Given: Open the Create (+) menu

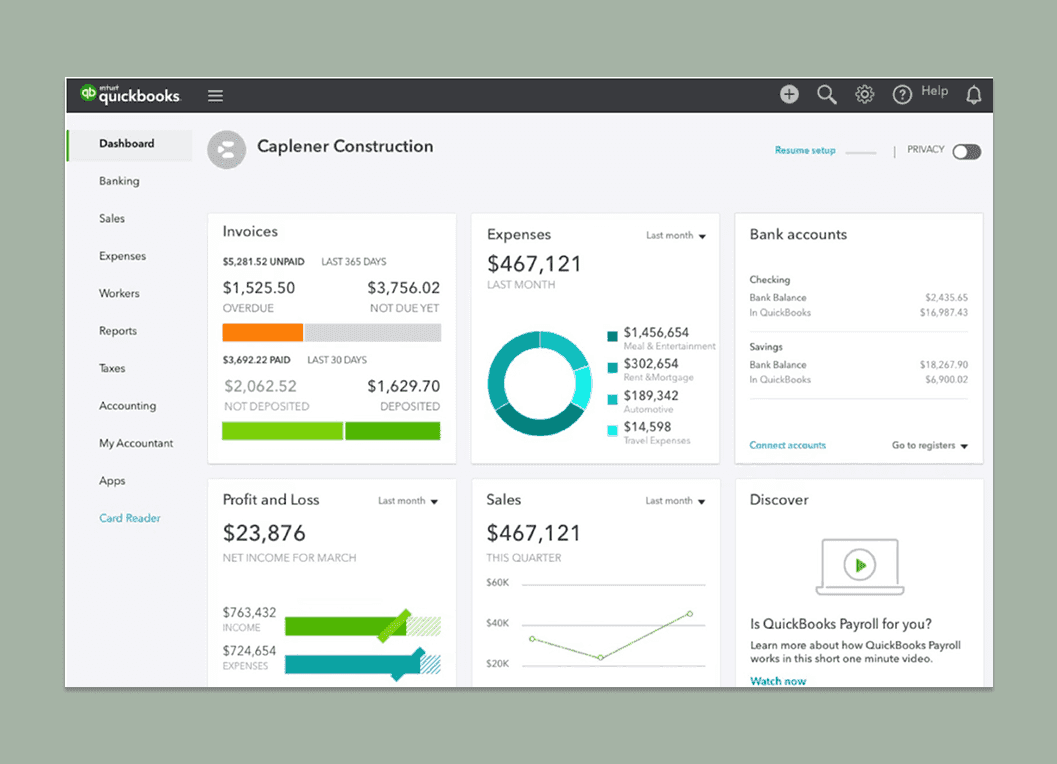Looking at the screenshot, I should (789, 93).
